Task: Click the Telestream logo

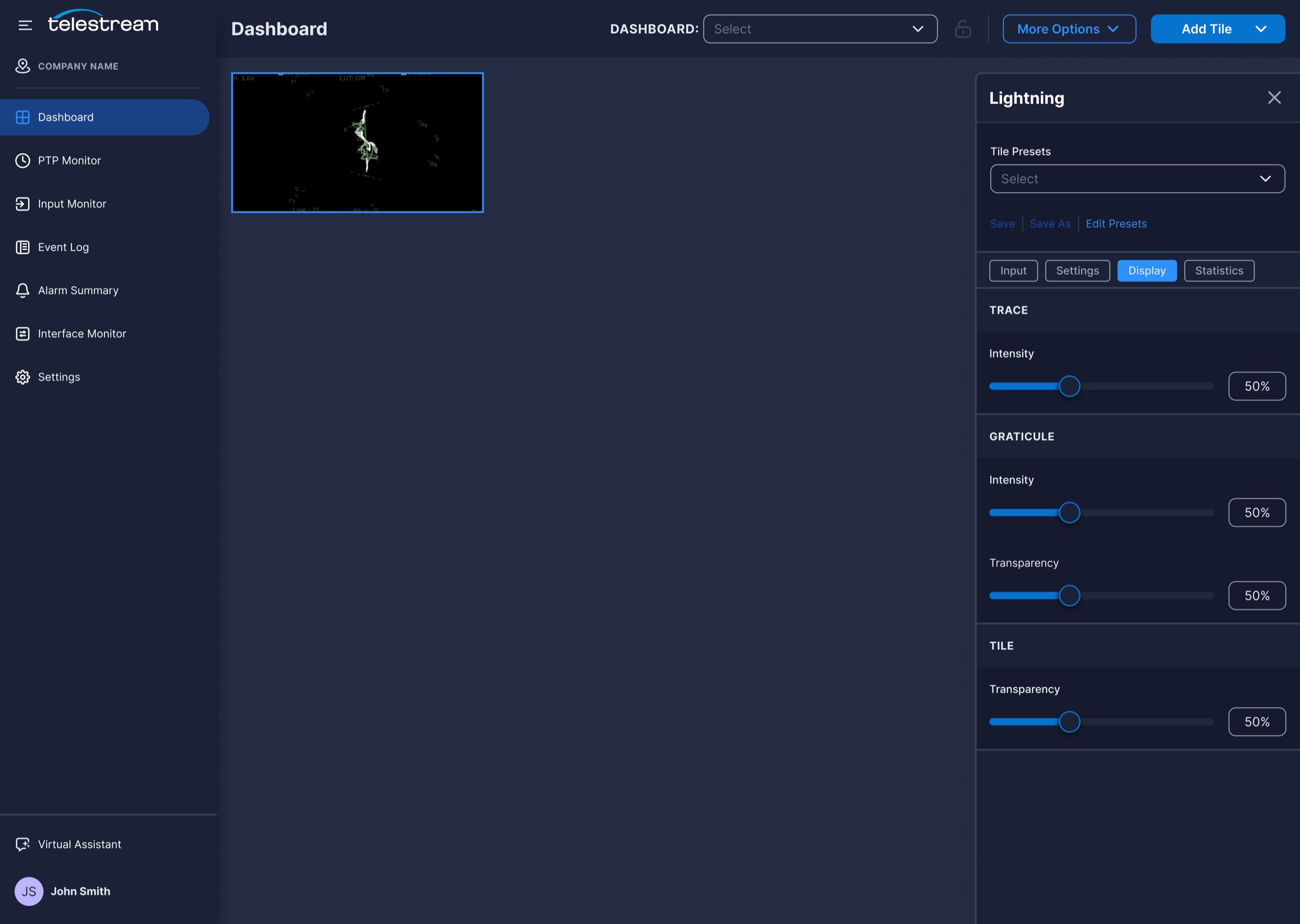Action: coord(103,22)
